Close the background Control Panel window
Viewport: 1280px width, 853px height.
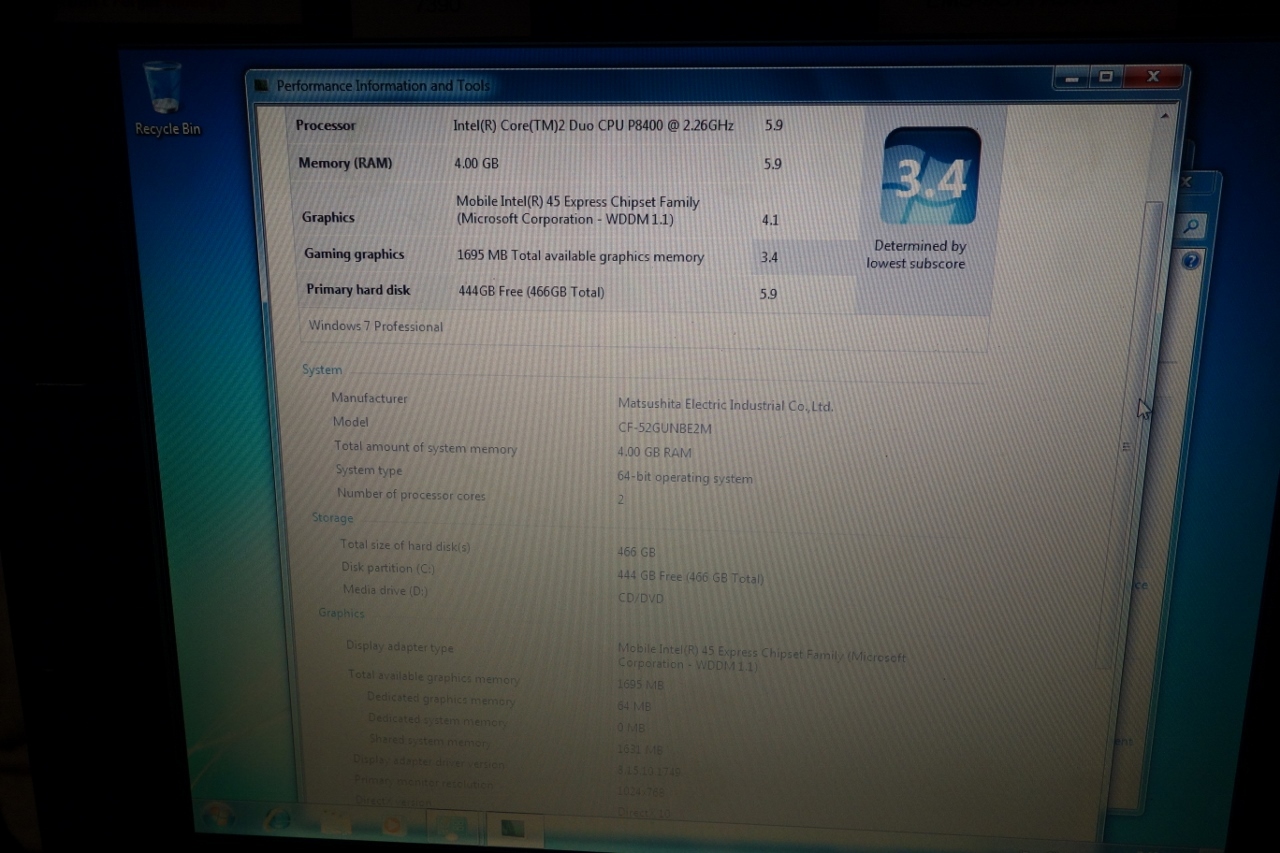[1187, 181]
